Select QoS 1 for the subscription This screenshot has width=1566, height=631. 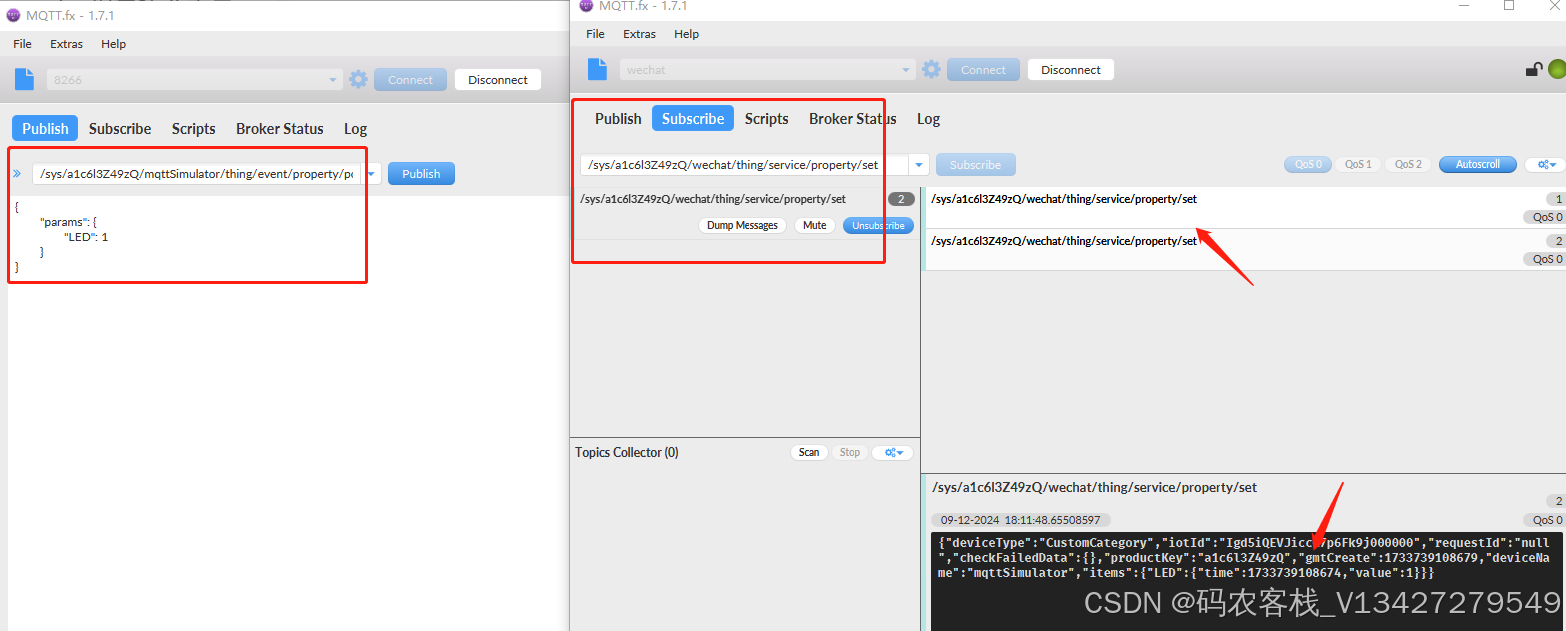[x=1357, y=164]
